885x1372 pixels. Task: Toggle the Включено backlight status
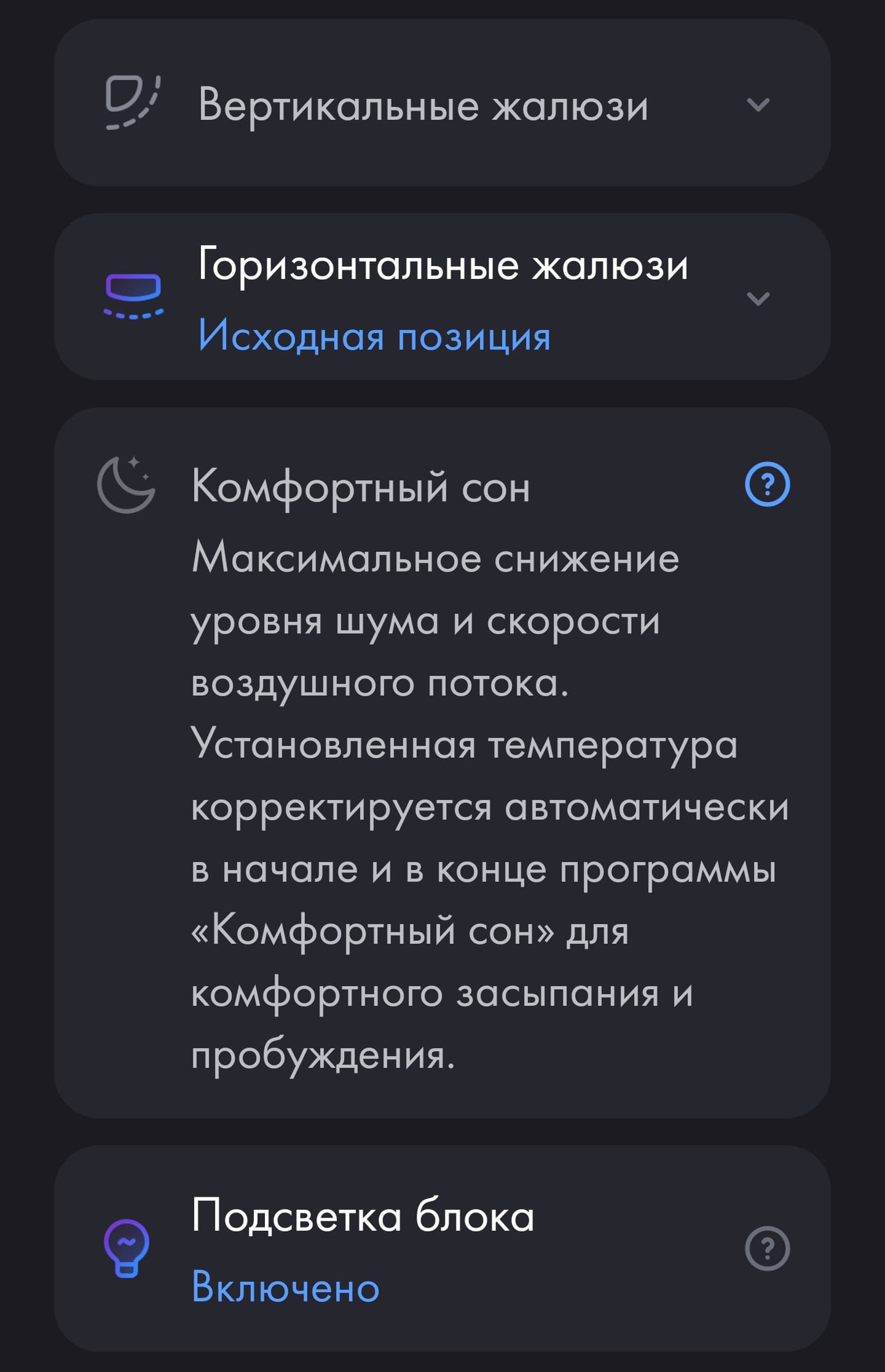coord(285,1287)
